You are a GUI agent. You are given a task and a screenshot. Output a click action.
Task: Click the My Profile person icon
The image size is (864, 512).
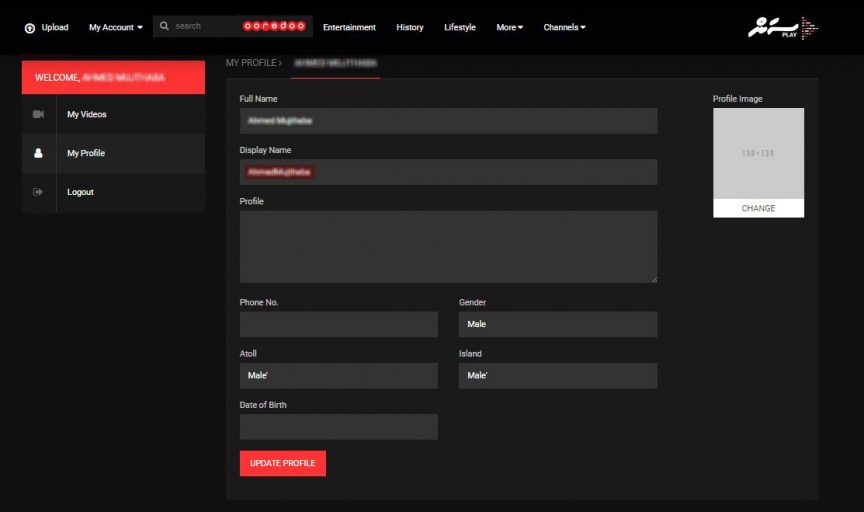pyautogui.click(x=38, y=154)
